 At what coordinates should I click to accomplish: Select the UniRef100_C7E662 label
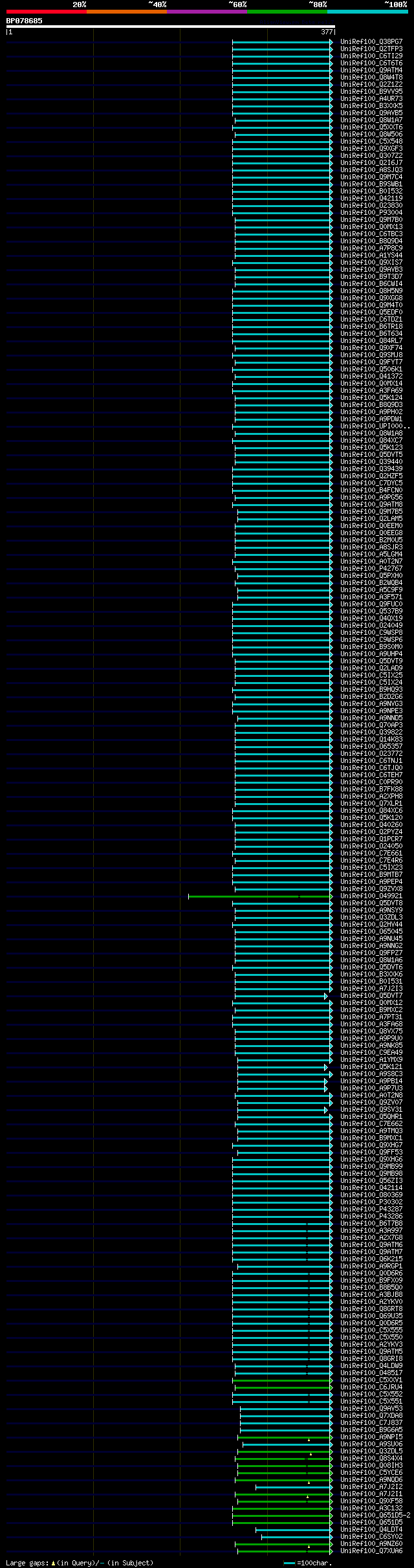(x=371, y=1124)
